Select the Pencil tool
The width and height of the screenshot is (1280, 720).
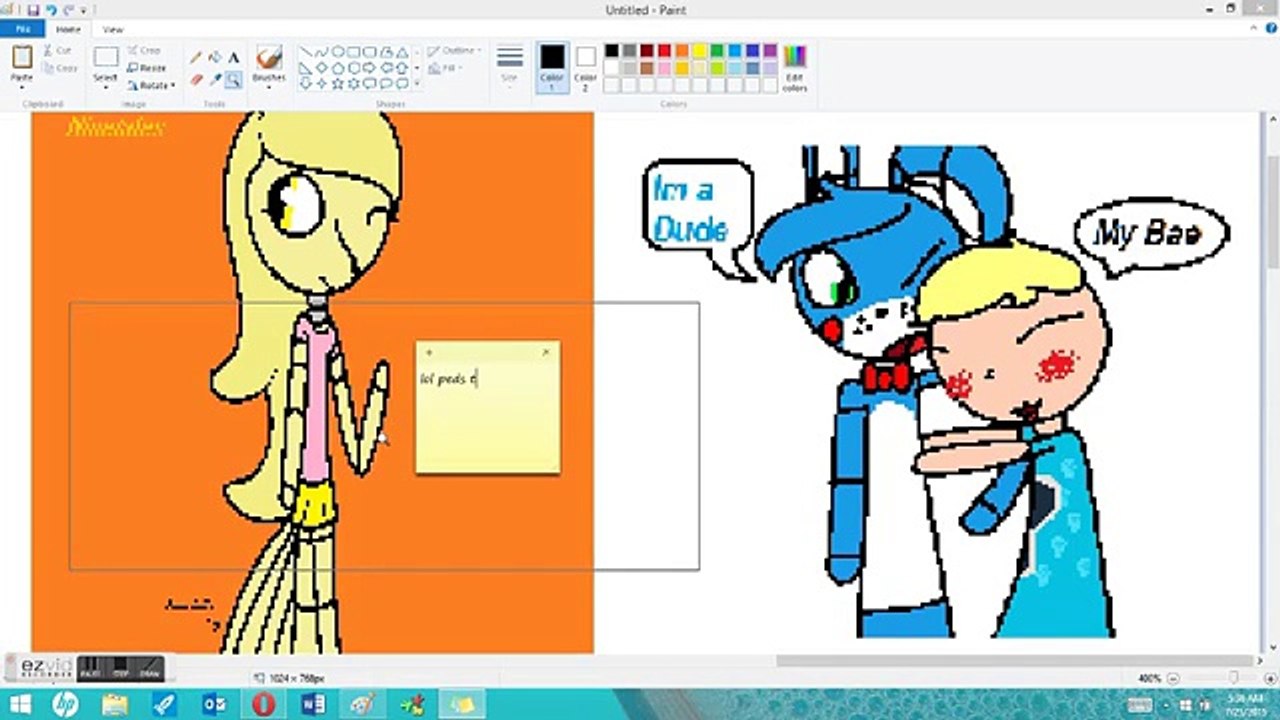coord(196,57)
